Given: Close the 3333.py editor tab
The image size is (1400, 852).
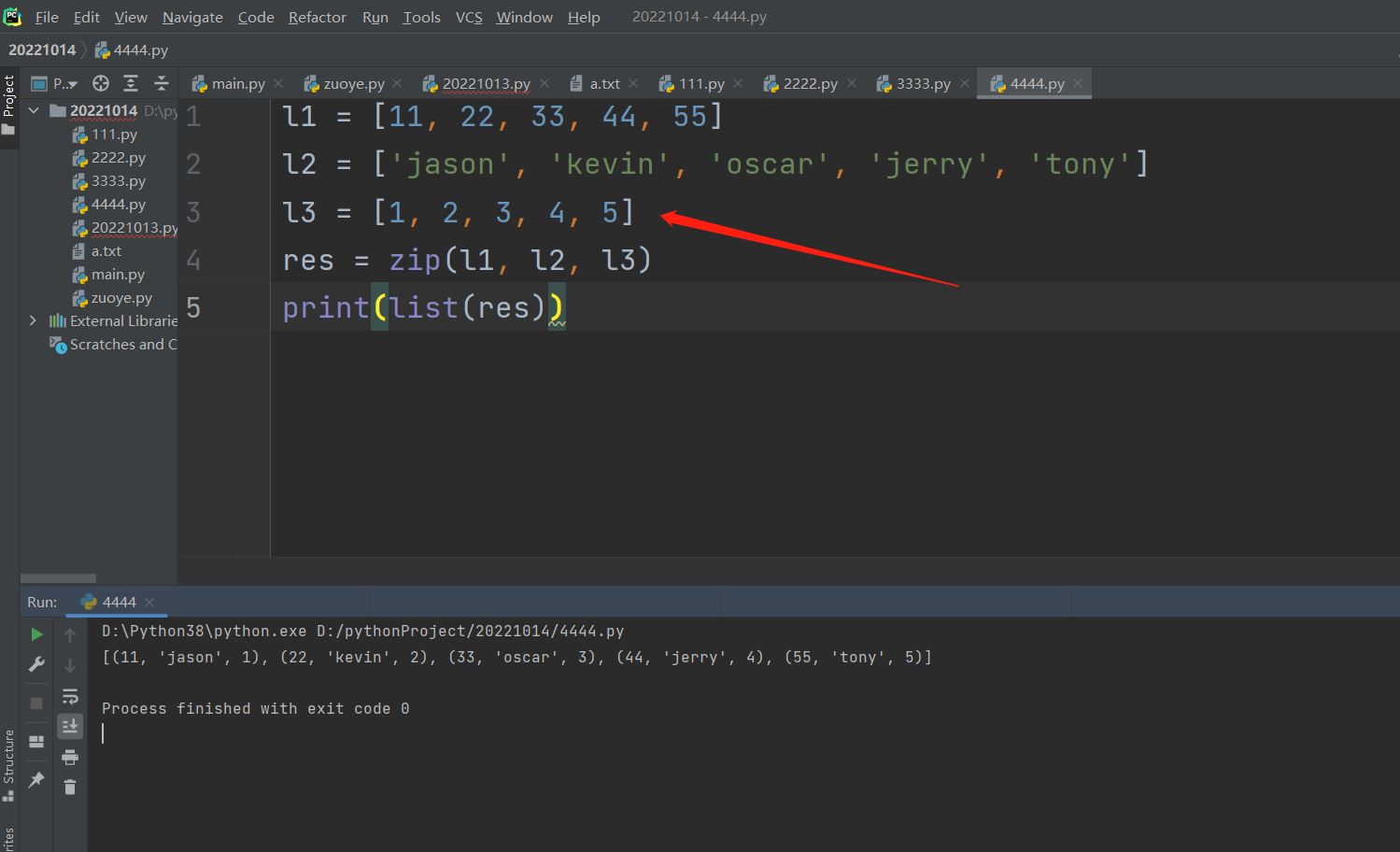Looking at the screenshot, I should 965,83.
